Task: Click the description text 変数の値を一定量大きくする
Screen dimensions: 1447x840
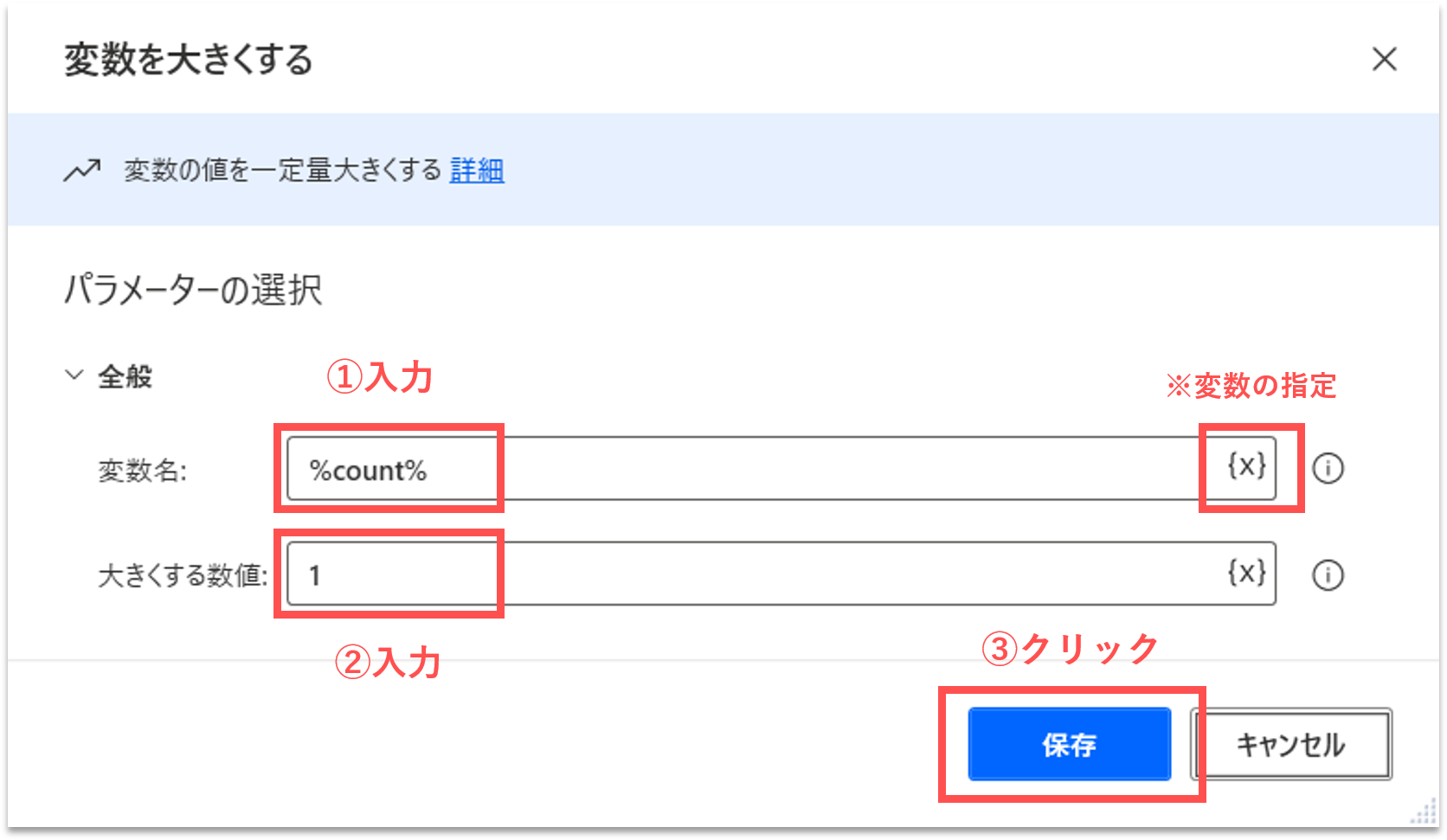Action: (x=283, y=170)
